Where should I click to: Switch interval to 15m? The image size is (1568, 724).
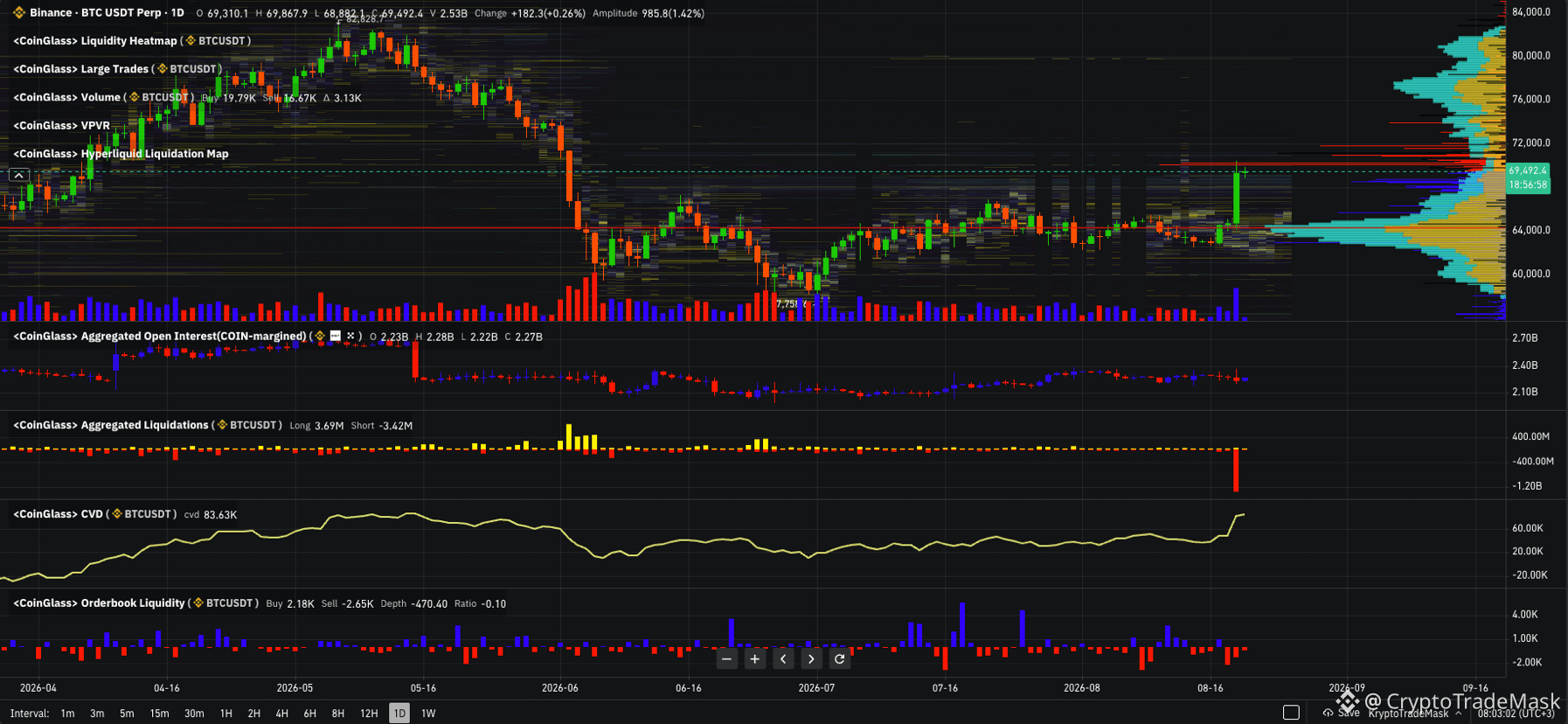[159, 714]
